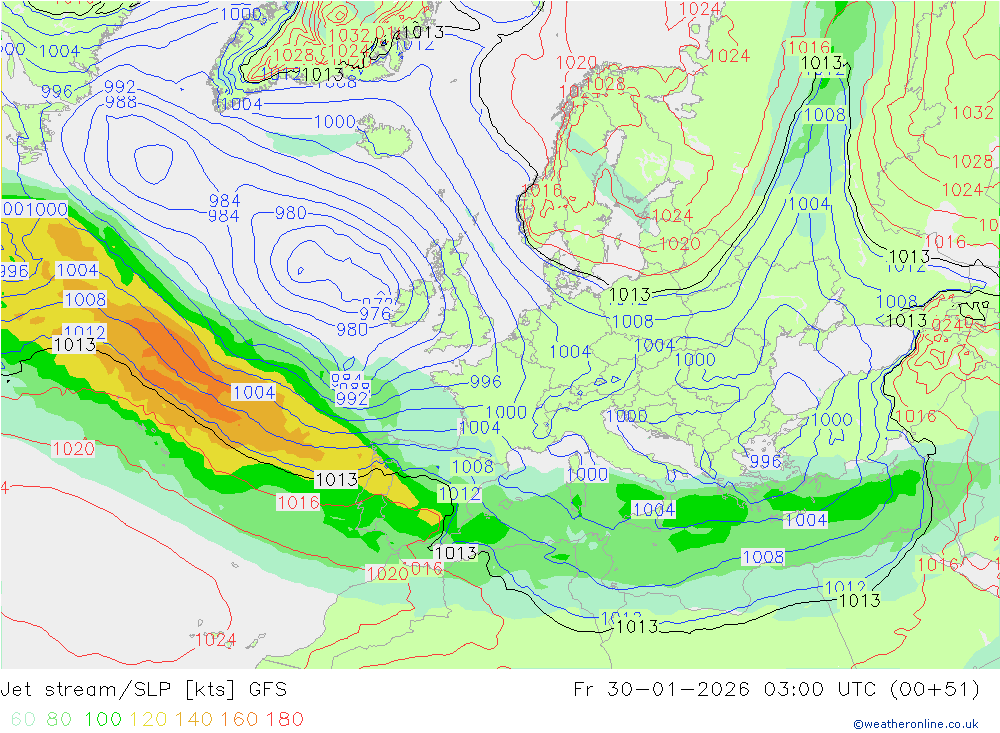Select the 60 kts legend value
Screen dimensions: 1000x733
[24, 720]
